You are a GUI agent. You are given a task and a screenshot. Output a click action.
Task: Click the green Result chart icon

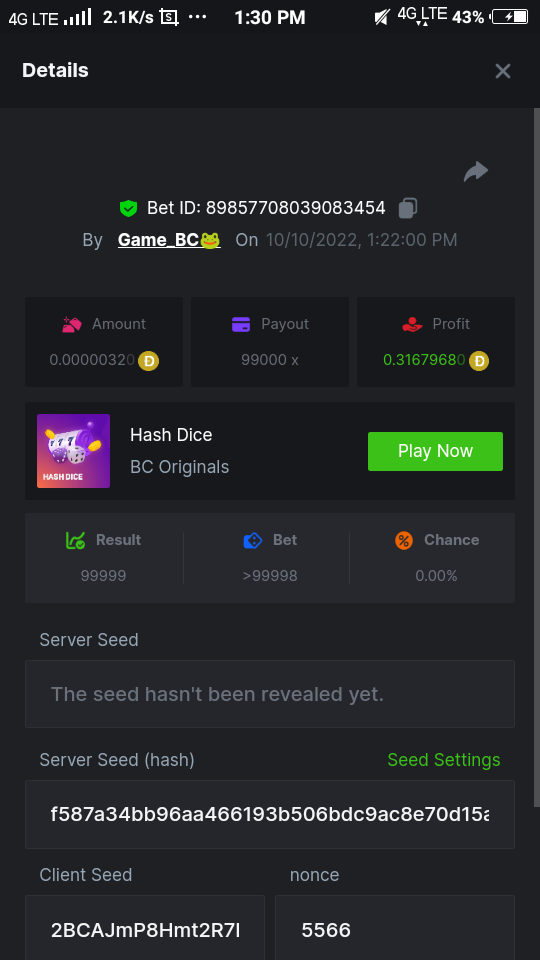75,540
